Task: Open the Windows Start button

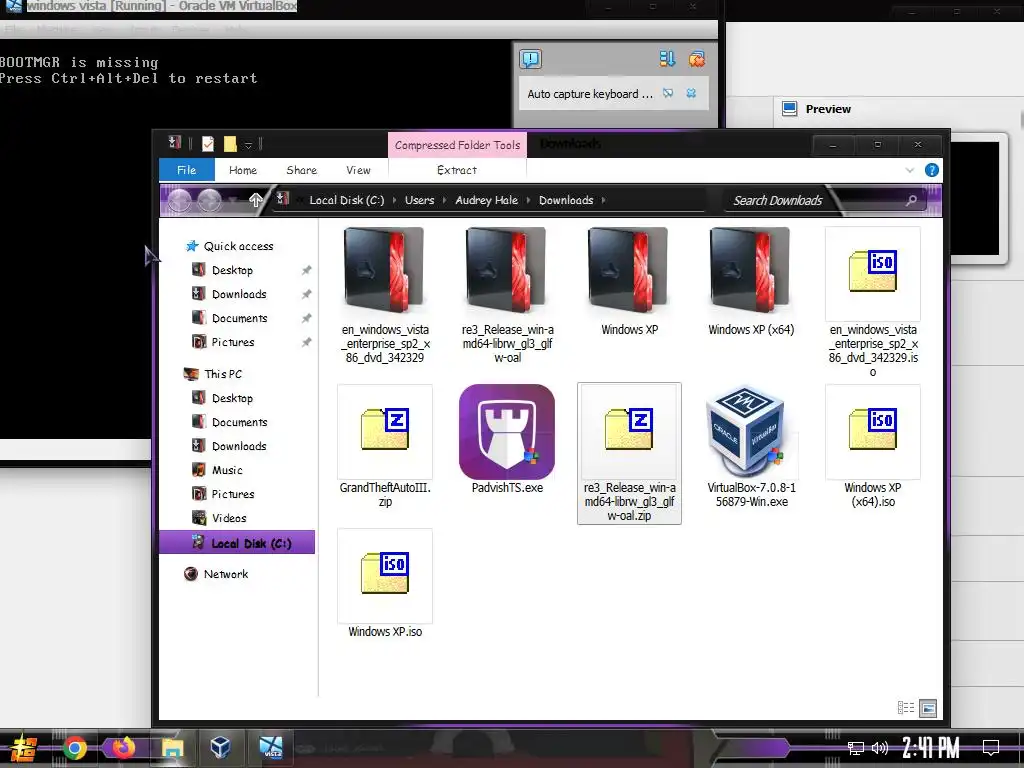Action: (x=24, y=748)
